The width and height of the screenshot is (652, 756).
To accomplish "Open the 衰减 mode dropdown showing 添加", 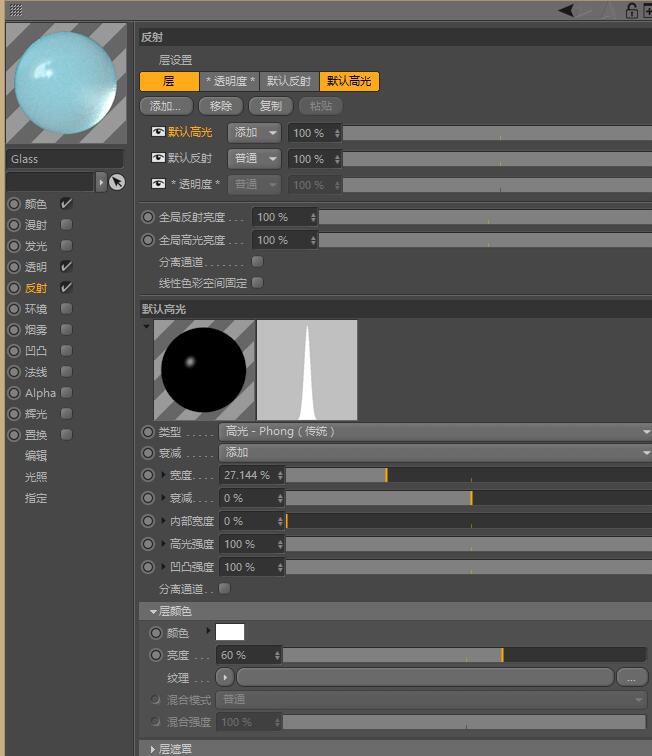I will (435, 453).
